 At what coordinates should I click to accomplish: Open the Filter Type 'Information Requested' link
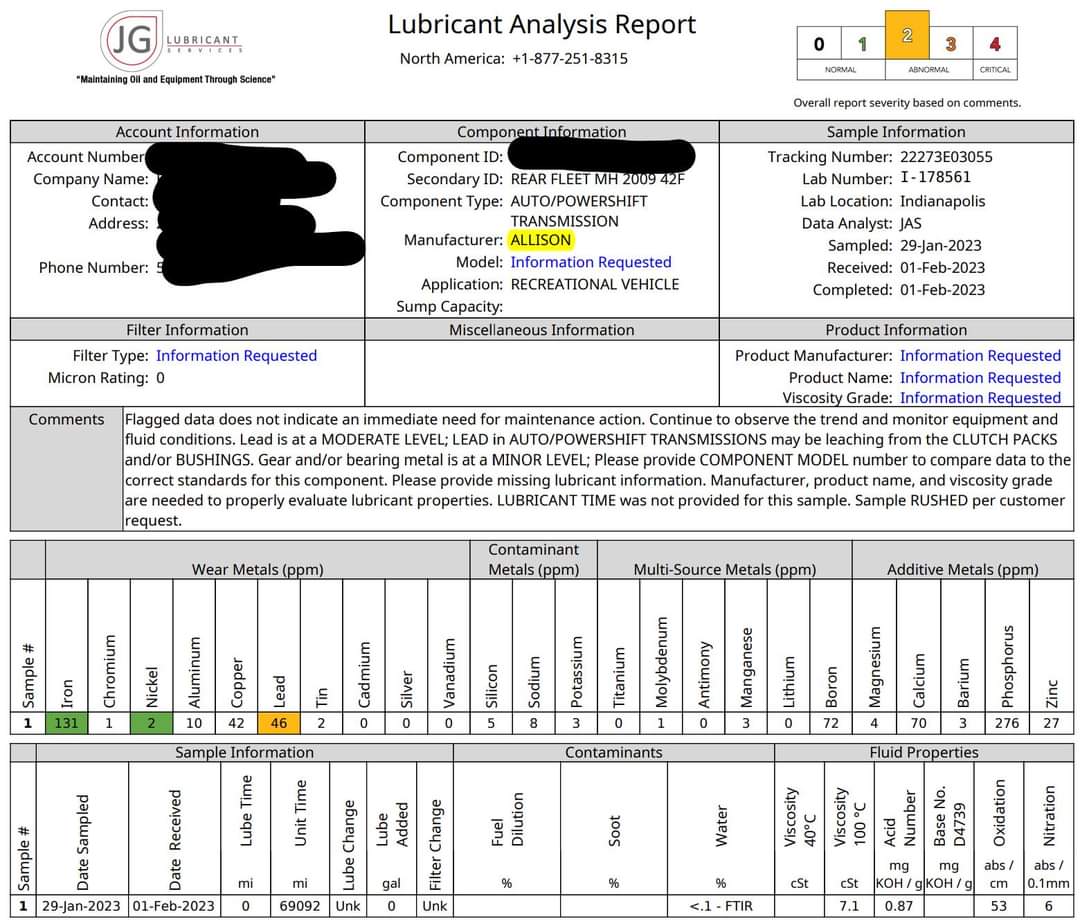click(x=236, y=356)
